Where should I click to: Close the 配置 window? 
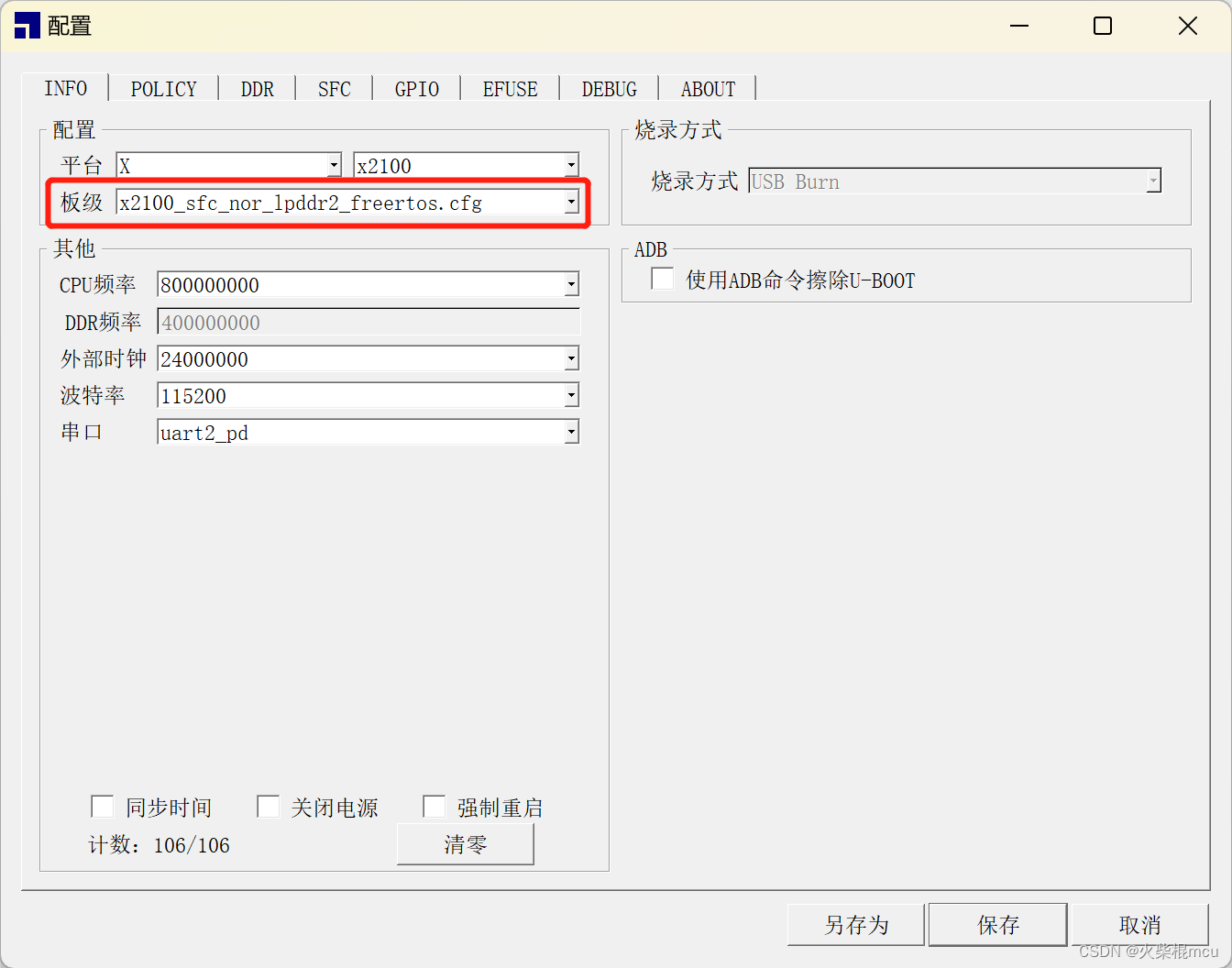click(x=1188, y=26)
